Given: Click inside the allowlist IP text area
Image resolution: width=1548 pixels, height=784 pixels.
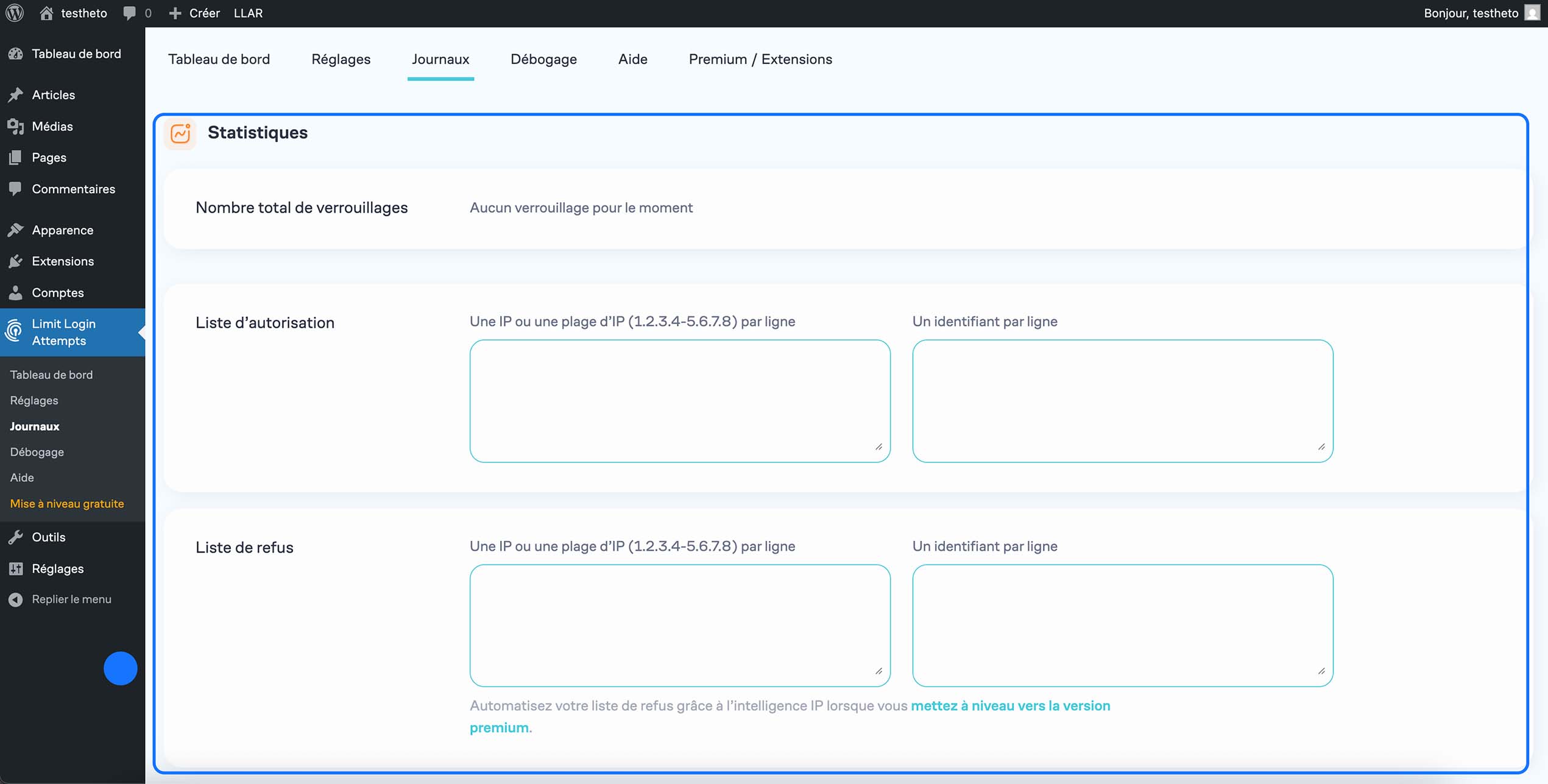Looking at the screenshot, I should 679,400.
